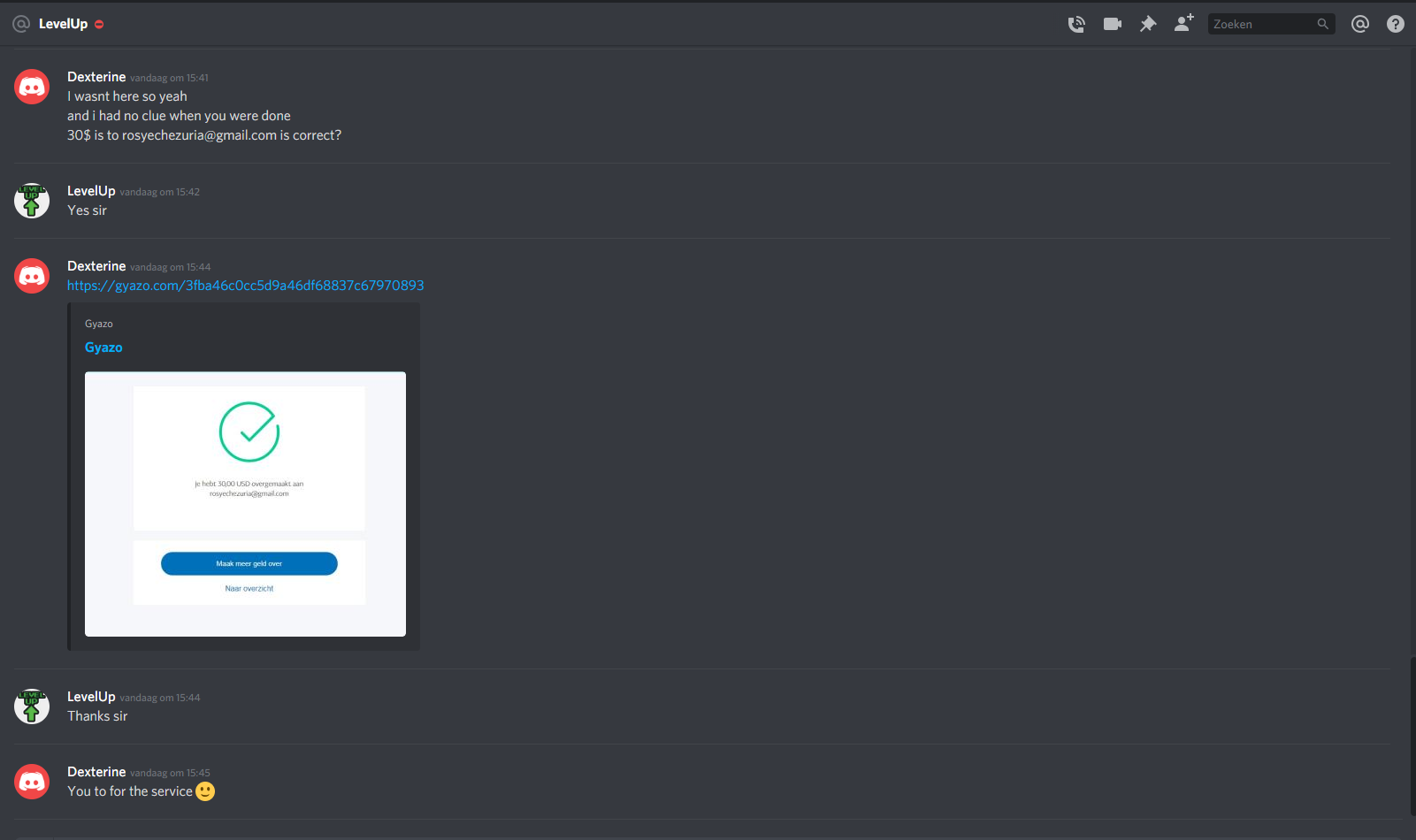
Task: Start a voice call with LevelUp
Action: pos(1076,24)
